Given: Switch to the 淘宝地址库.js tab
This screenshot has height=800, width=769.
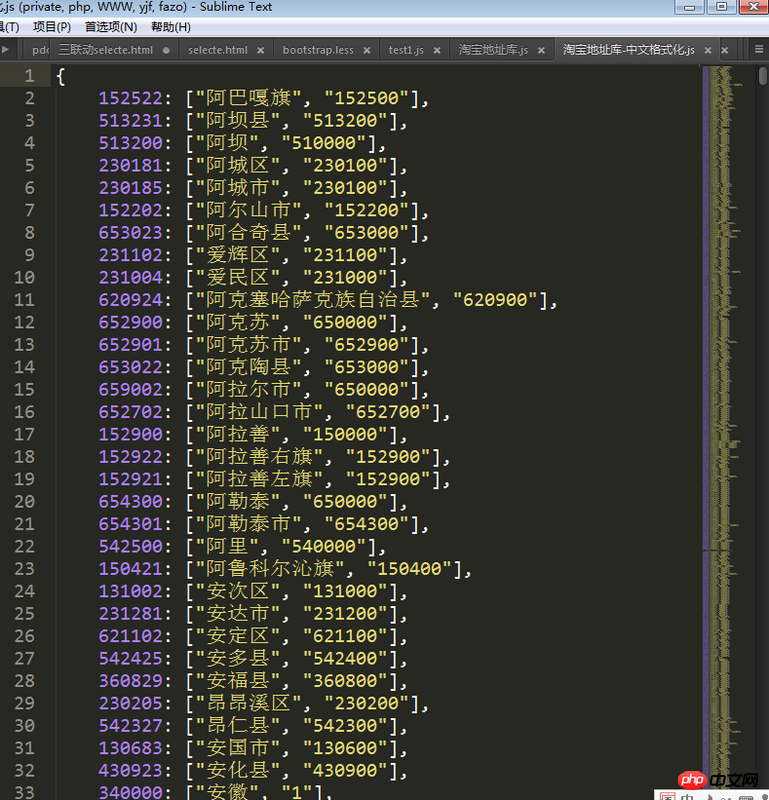Looking at the screenshot, I should 493,50.
